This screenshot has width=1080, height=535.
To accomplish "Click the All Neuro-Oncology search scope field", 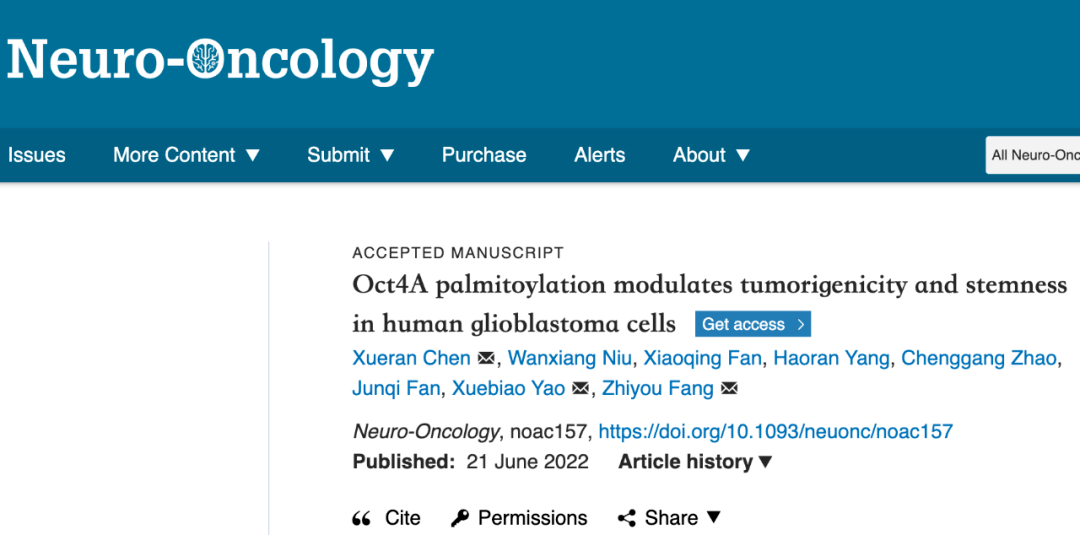I will [1034, 155].
